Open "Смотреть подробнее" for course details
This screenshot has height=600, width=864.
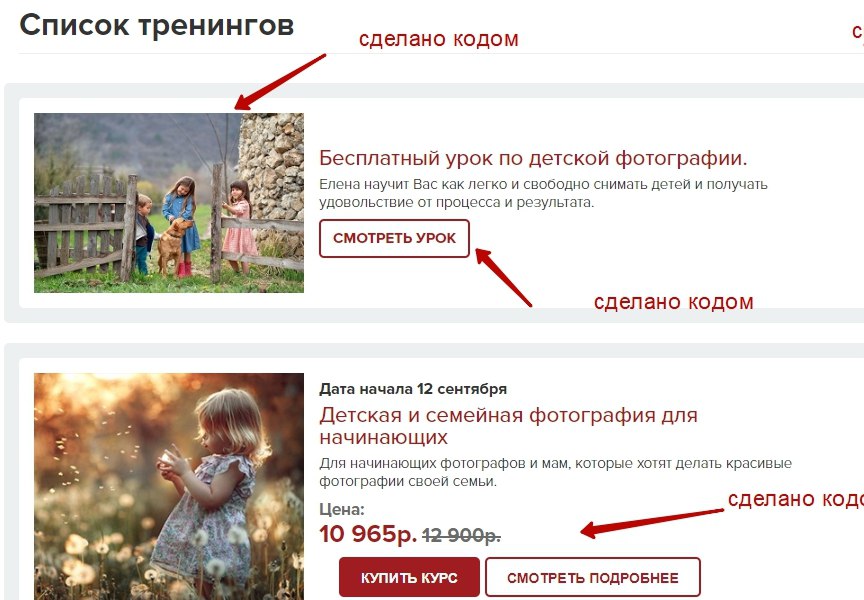coord(593,577)
